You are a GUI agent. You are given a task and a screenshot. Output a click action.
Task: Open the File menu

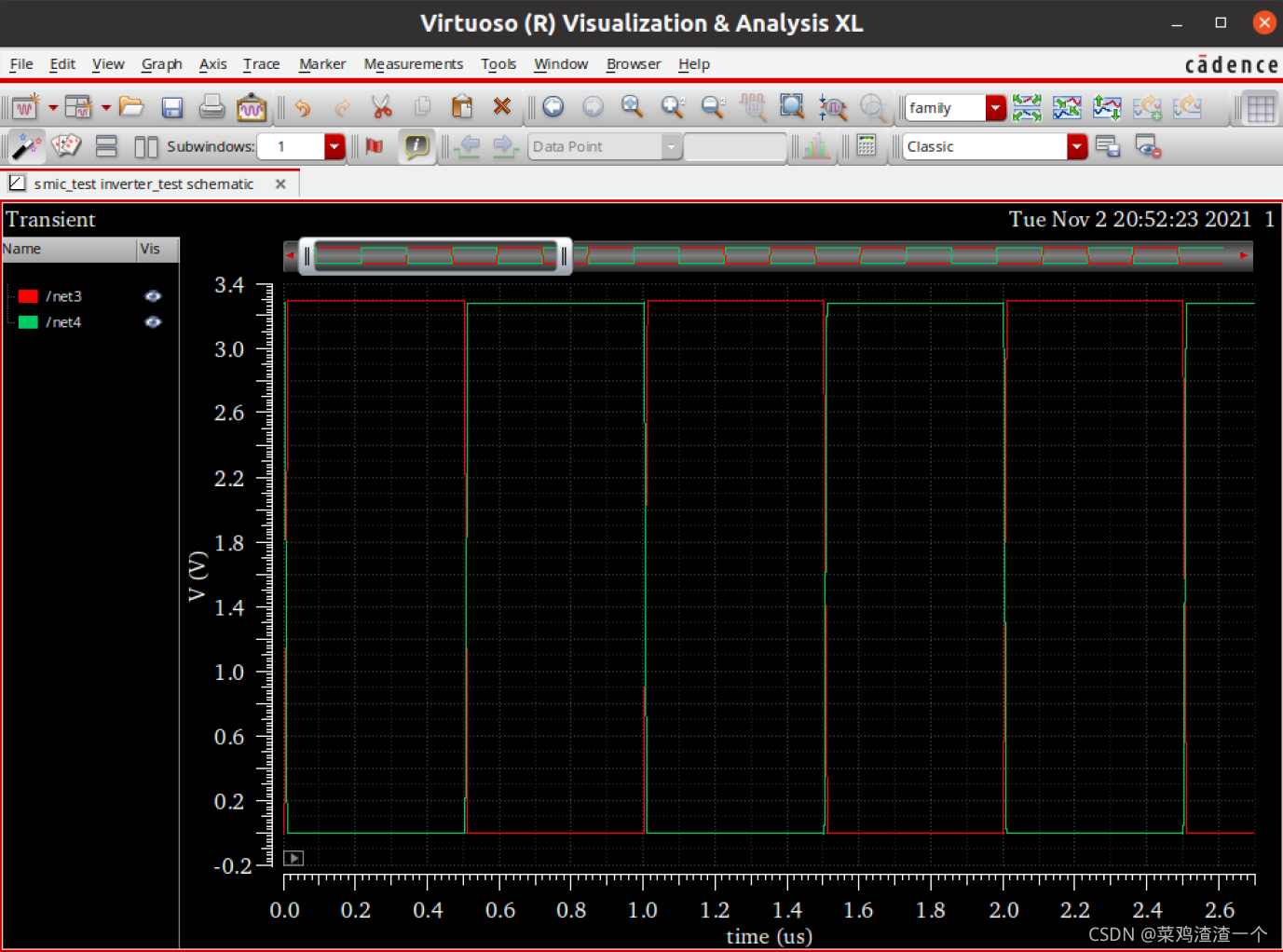(20, 63)
